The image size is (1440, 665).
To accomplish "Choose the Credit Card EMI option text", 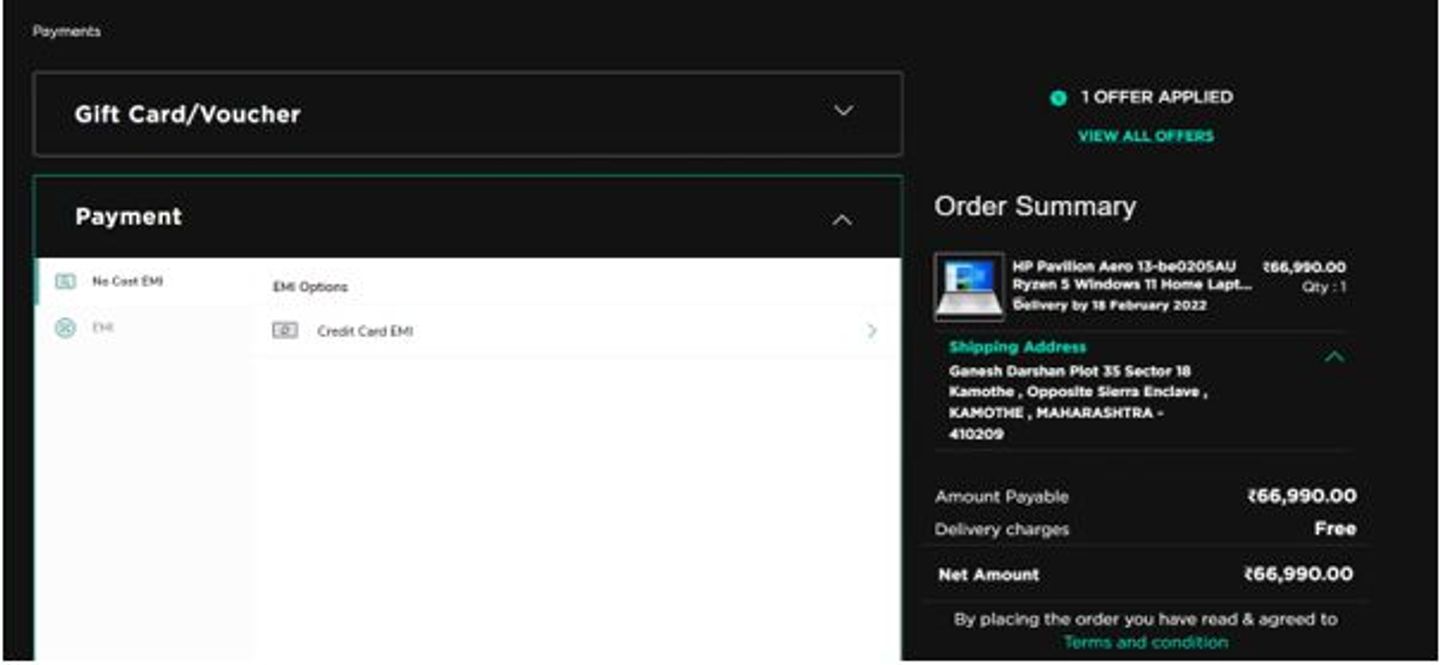I will tap(364, 331).
